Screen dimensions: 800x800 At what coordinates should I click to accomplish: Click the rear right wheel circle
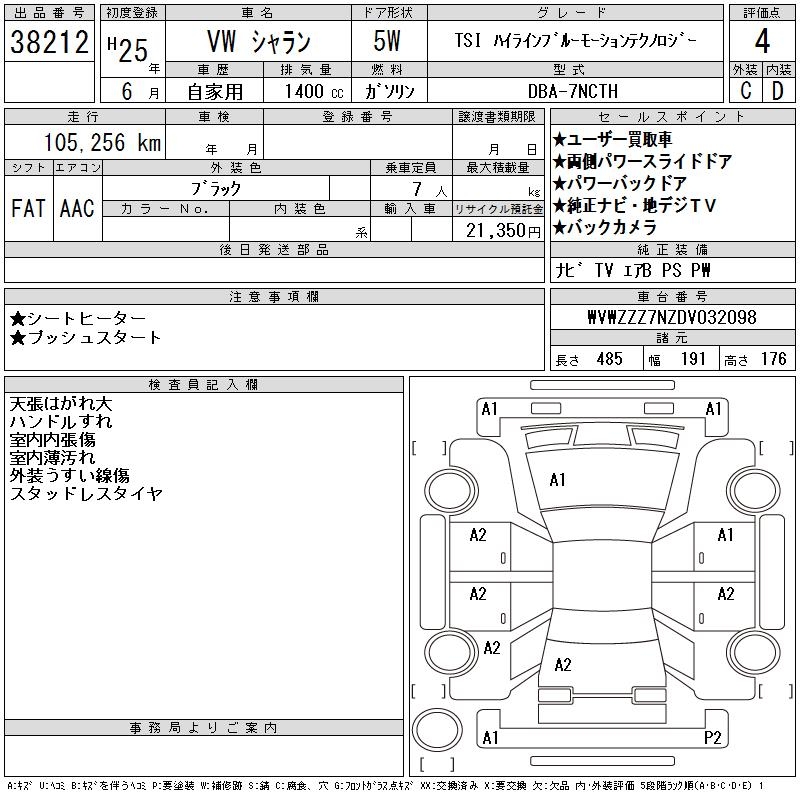(x=754, y=651)
